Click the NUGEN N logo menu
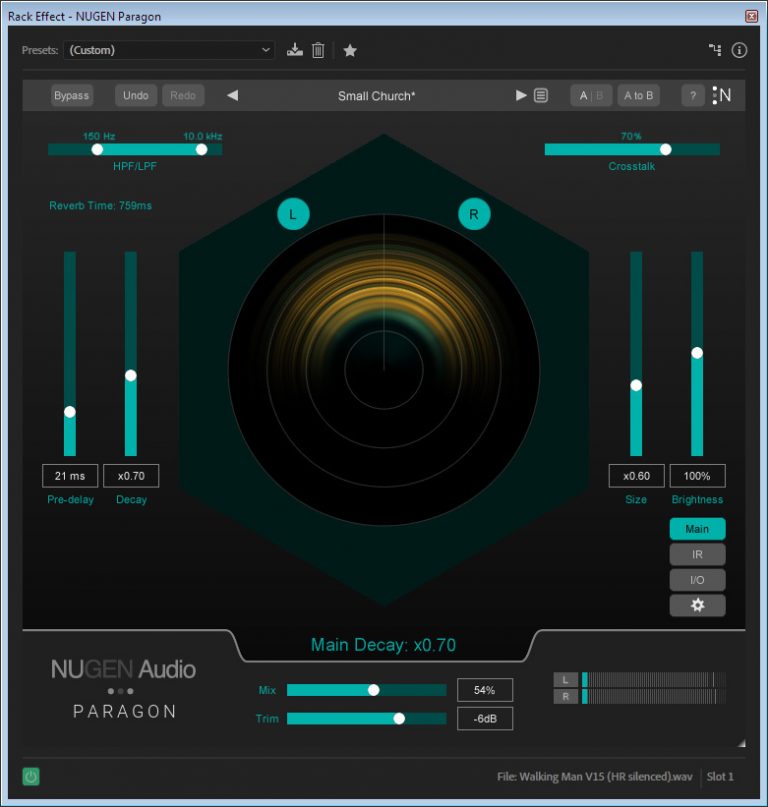The image size is (768, 807). (x=722, y=95)
